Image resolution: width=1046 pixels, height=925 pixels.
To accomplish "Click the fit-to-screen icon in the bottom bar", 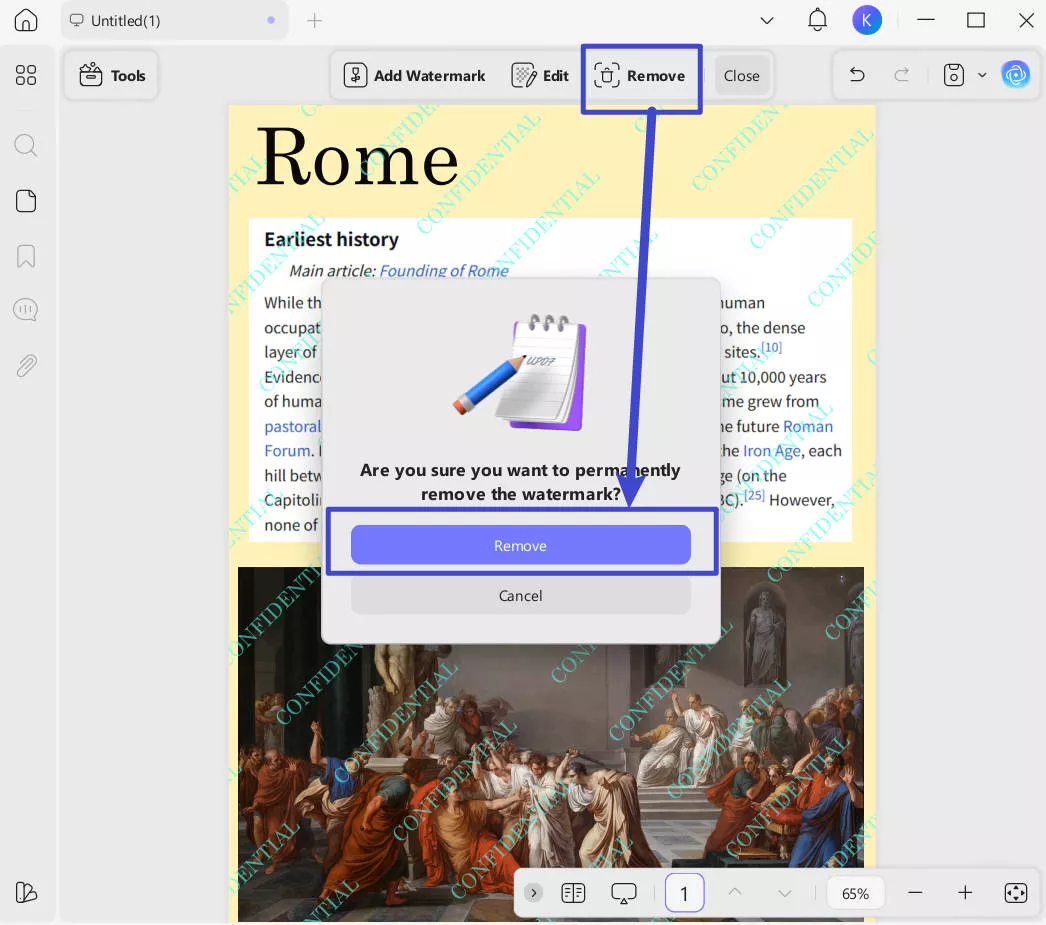I will pos(1016,892).
